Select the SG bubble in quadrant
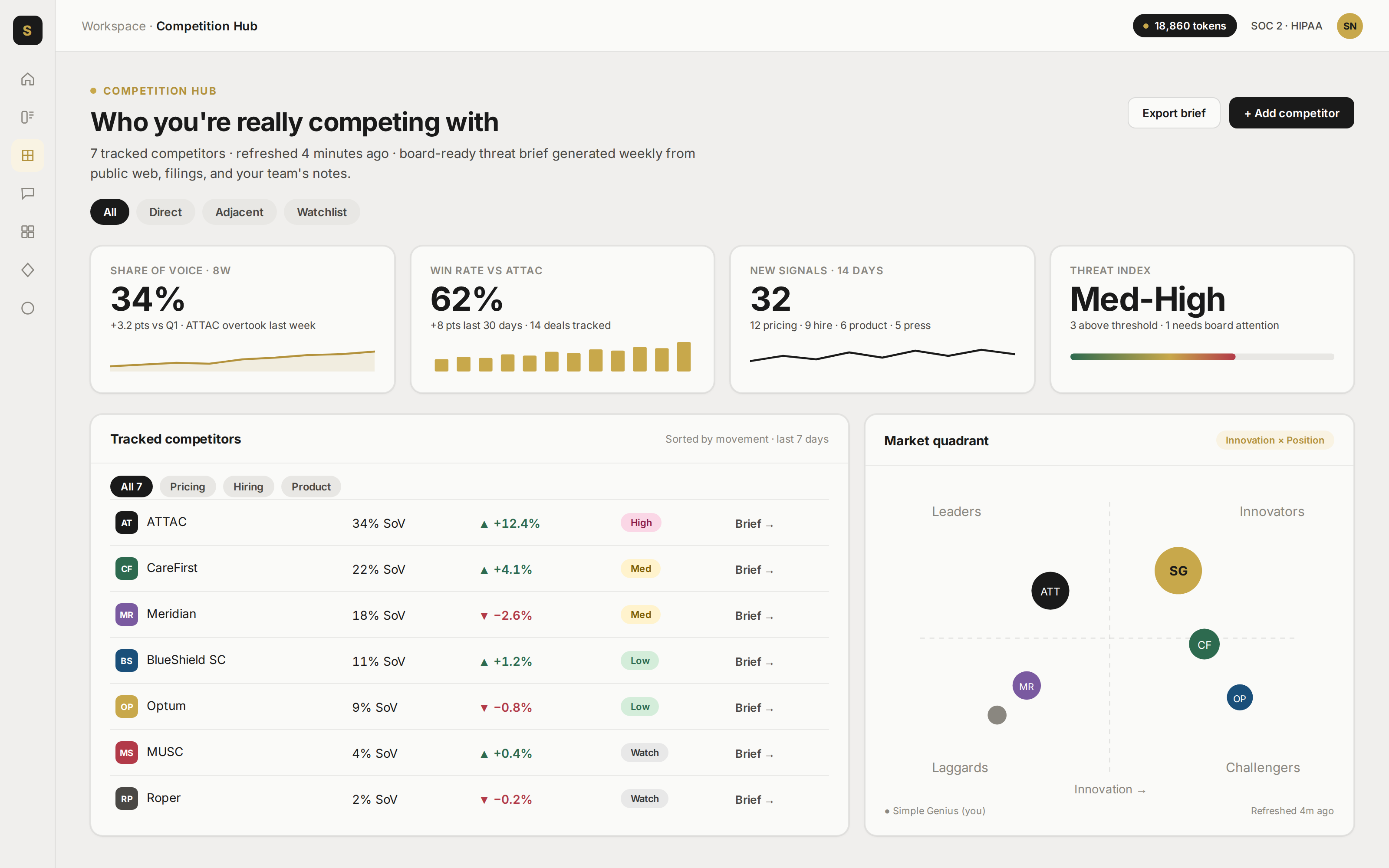Screen dimensions: 1389x868 pyautogui.click(x=1178, y=571)
